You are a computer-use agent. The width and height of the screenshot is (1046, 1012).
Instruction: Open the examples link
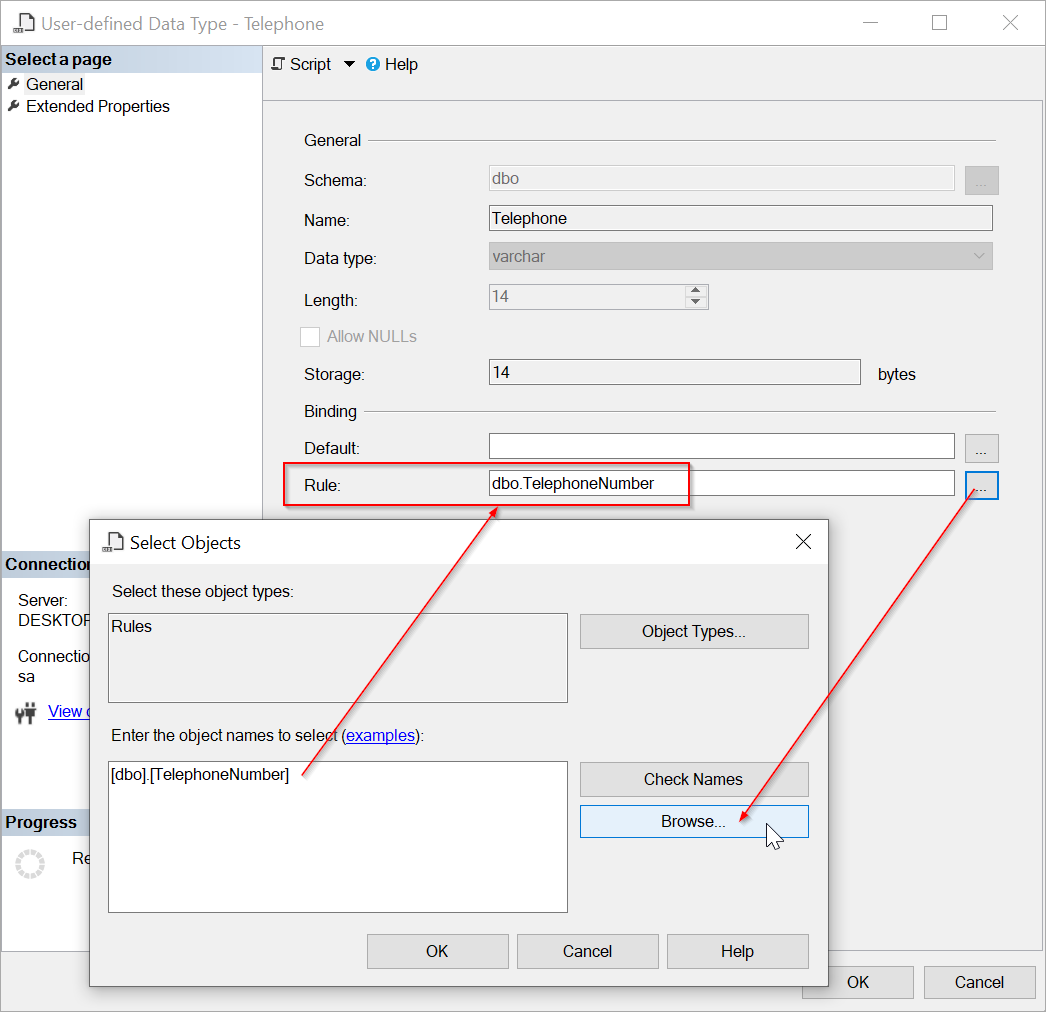pos(380,735)
